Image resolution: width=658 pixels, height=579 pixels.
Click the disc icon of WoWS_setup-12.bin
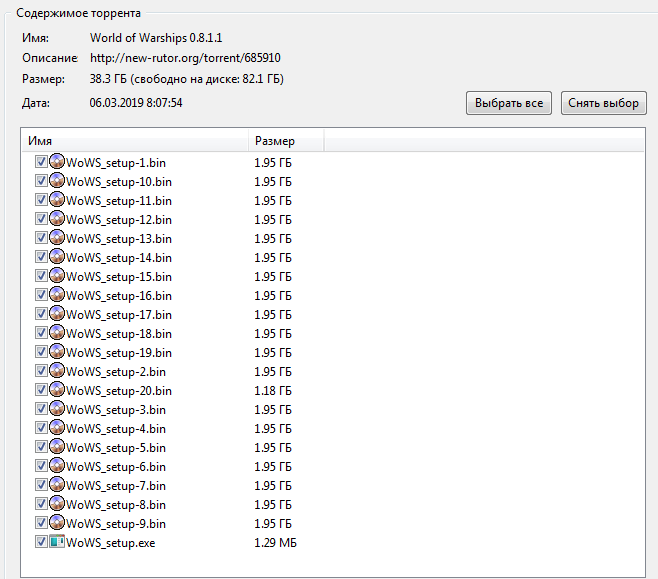(x=57, y=219)
